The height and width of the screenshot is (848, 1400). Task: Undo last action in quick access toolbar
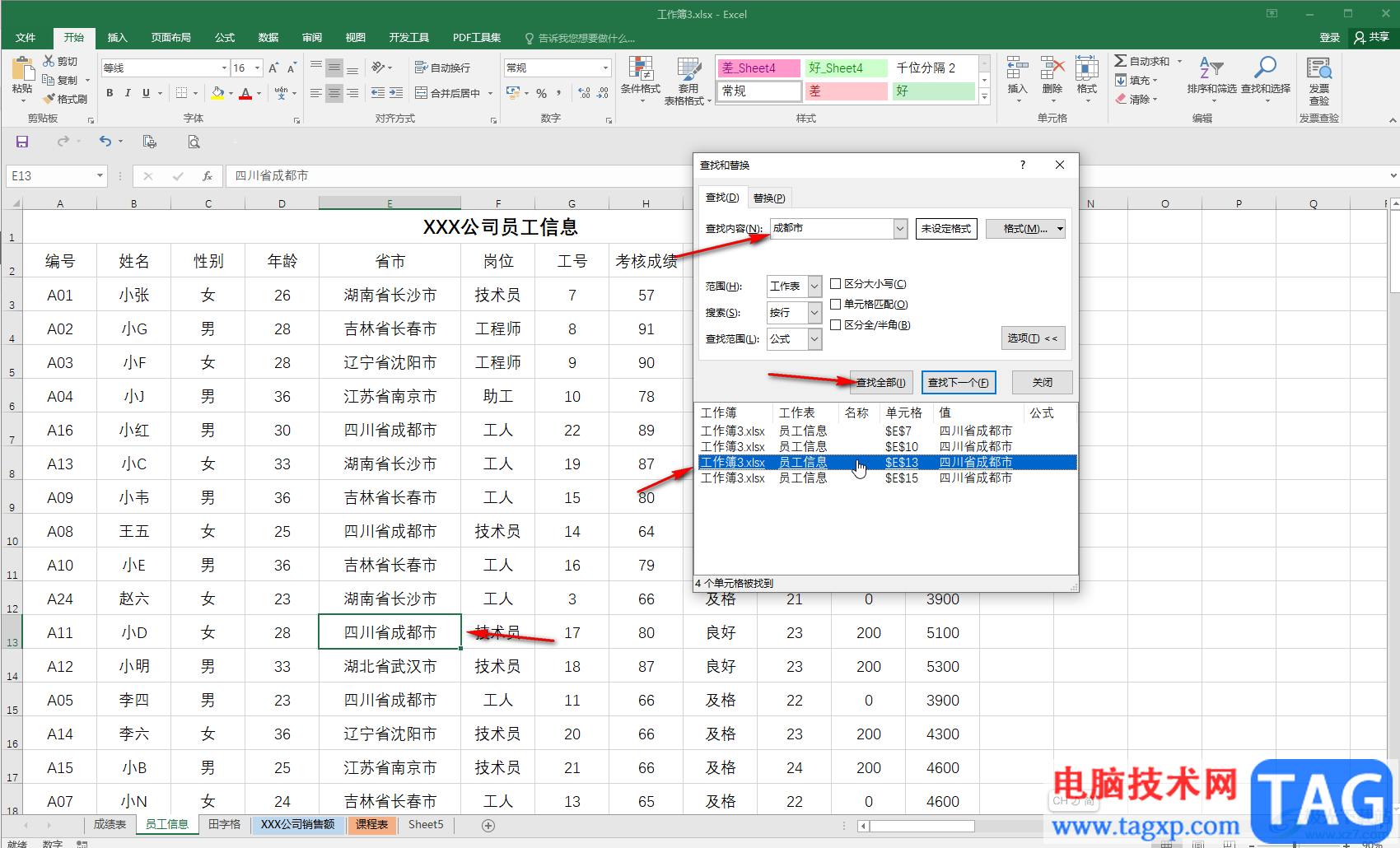click(105, 142)
